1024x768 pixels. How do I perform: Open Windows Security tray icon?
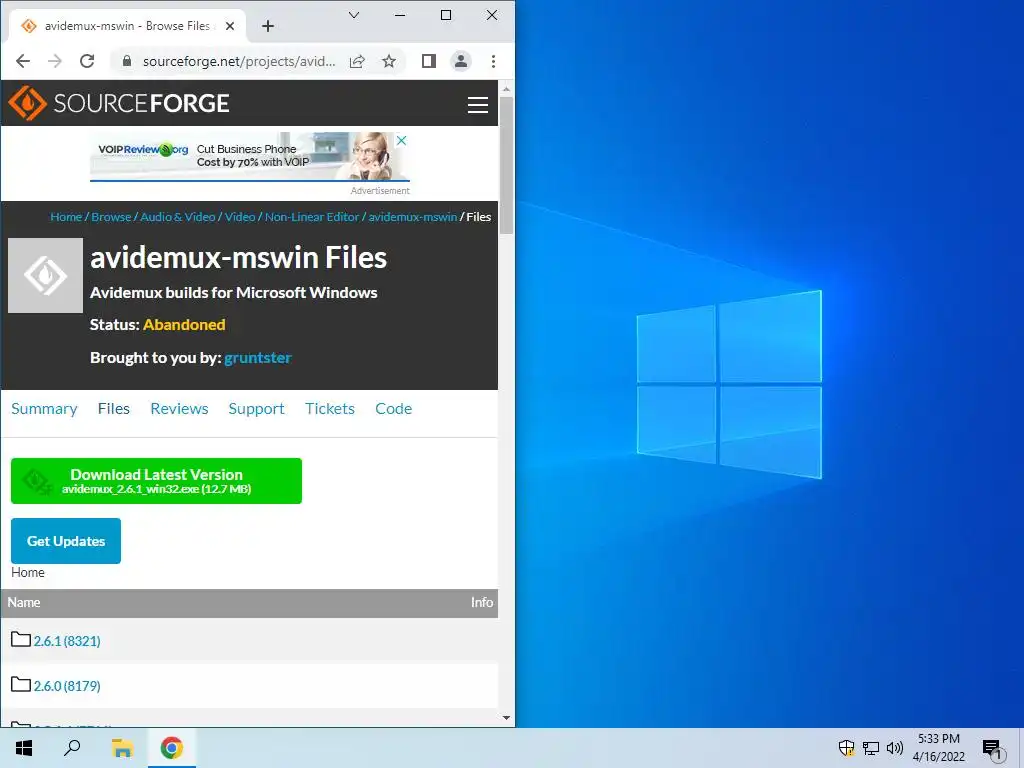[x=846, y=748]
